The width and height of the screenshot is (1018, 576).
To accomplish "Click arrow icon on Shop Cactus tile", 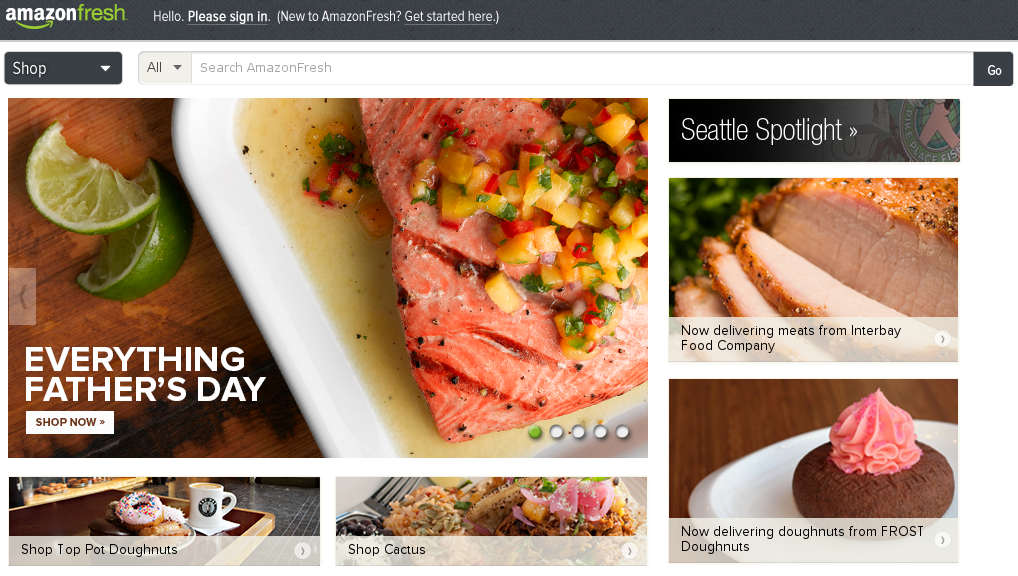I will pyautogui.click(x=628, y=551).
